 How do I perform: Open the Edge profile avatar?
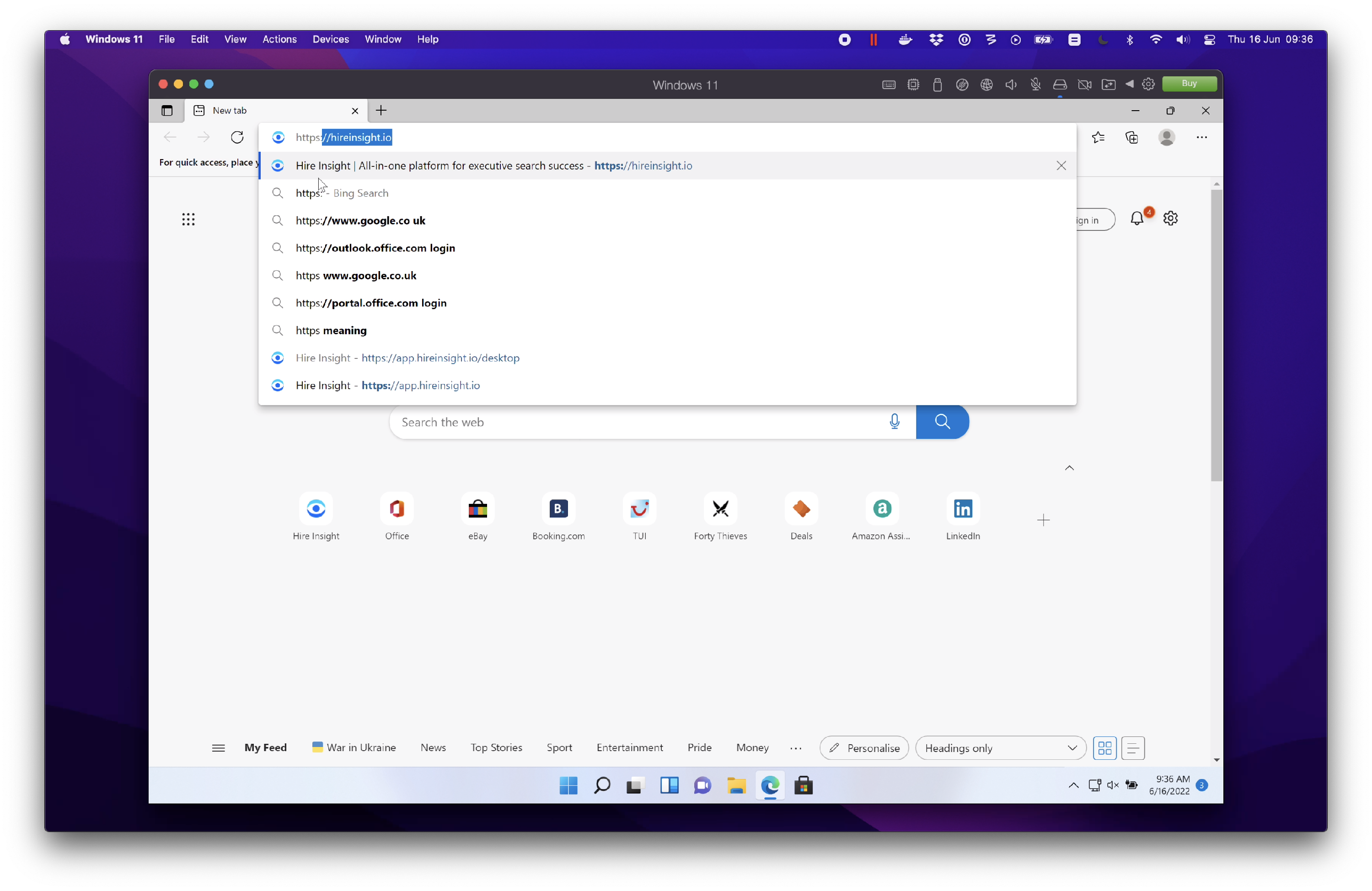point(1167,137)
